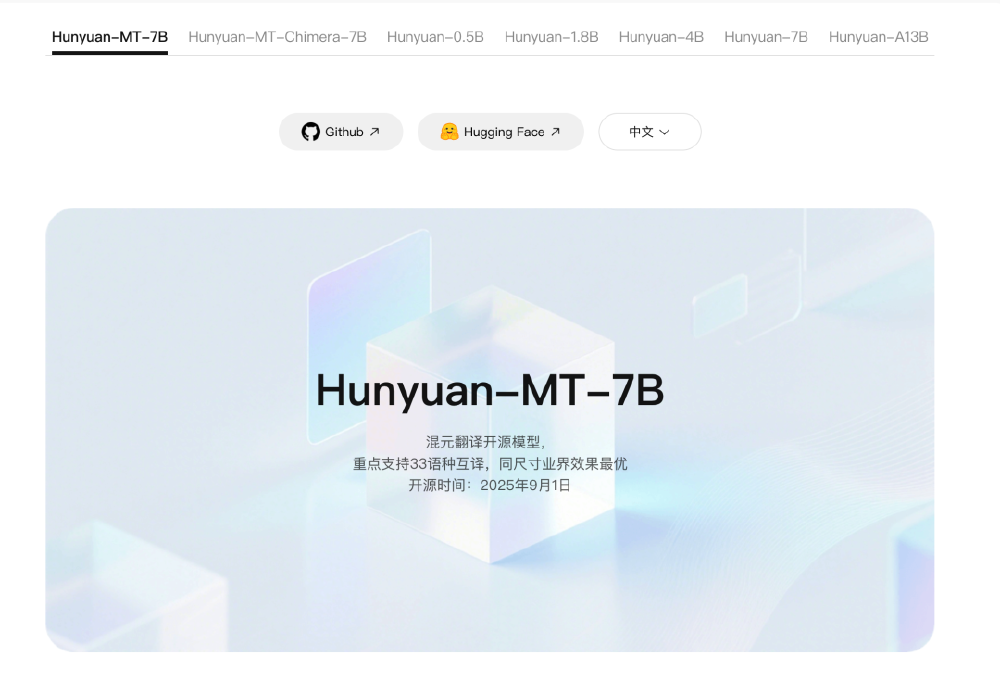This screenshot has width=1000, height=681.
Task: Click the external-link arrow on the Github button
Action: [374, 131]
